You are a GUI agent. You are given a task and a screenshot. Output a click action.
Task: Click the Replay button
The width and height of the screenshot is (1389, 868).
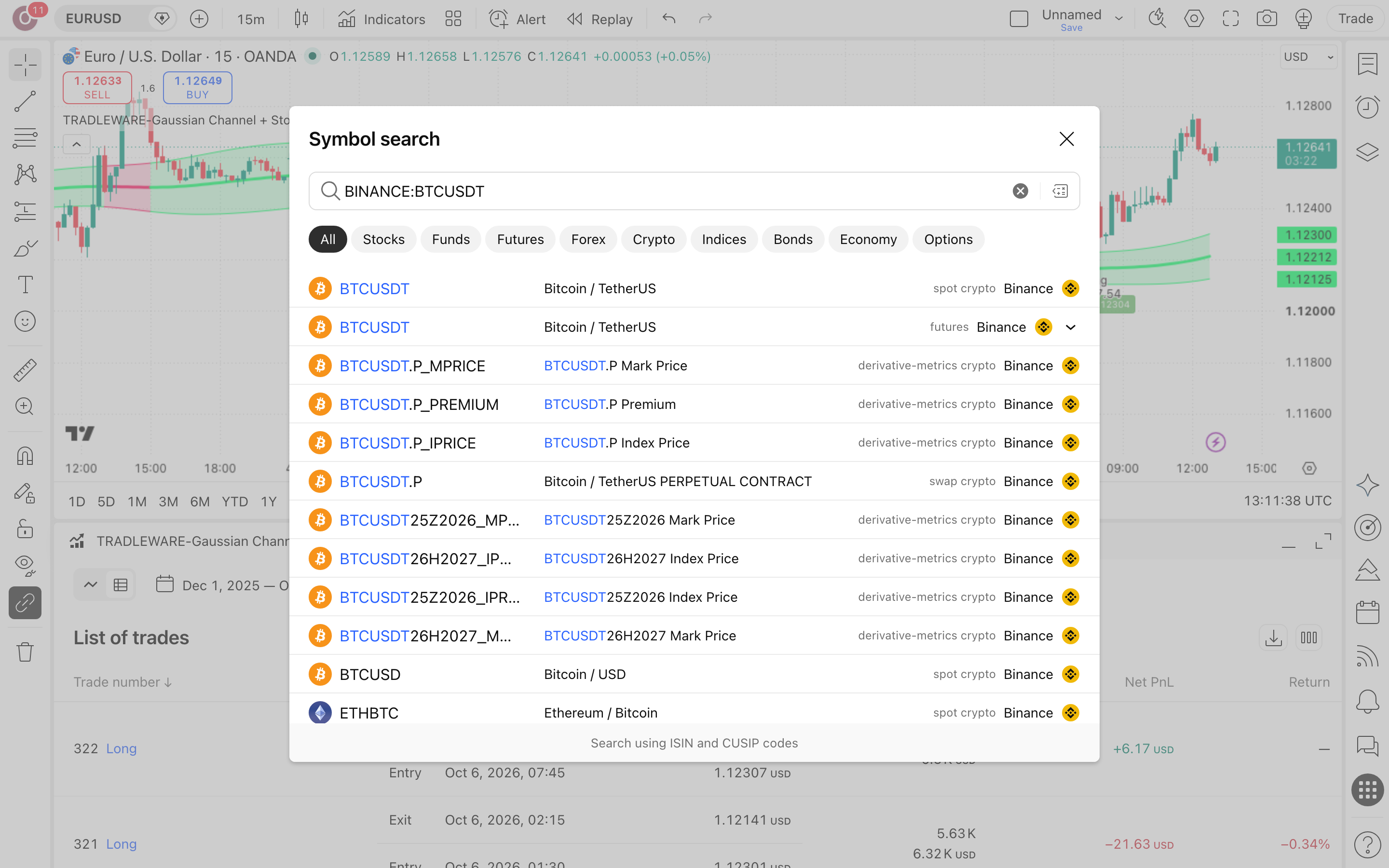(x=600, y=19)
